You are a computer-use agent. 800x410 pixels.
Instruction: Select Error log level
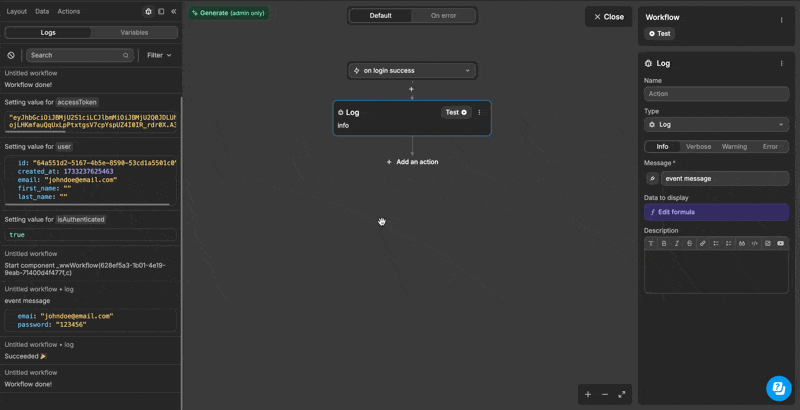pyautogui.click(x=770, y=146)
